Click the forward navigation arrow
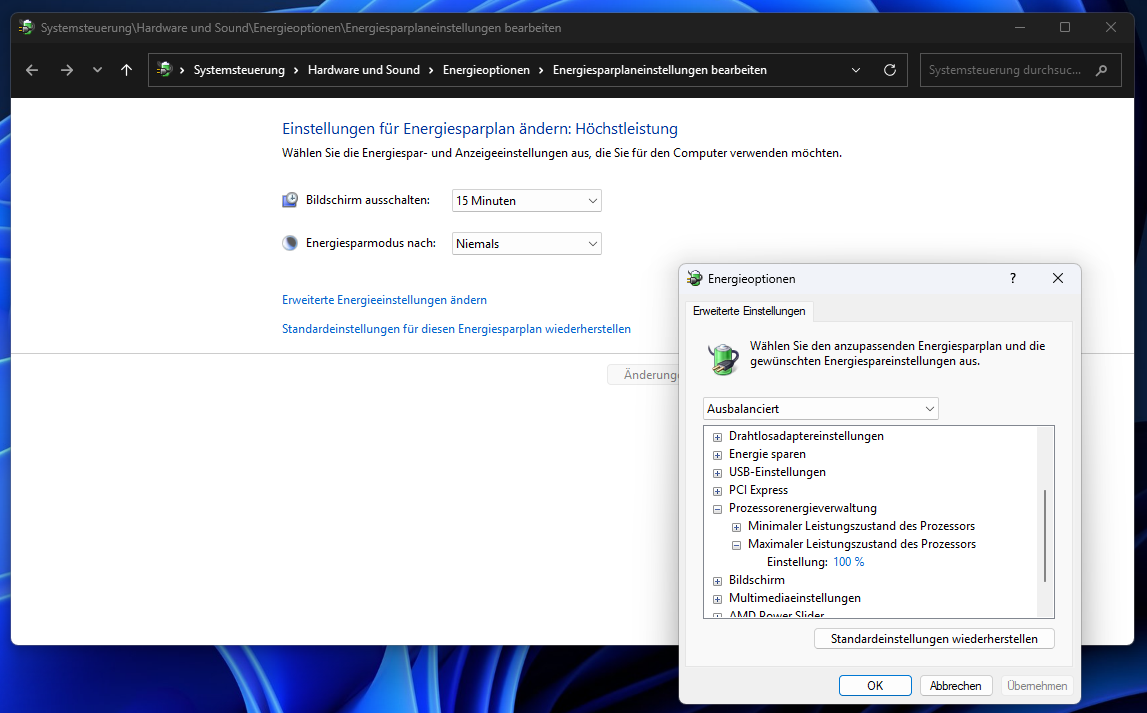1147x713 pixels. click(x=67, y=70)
